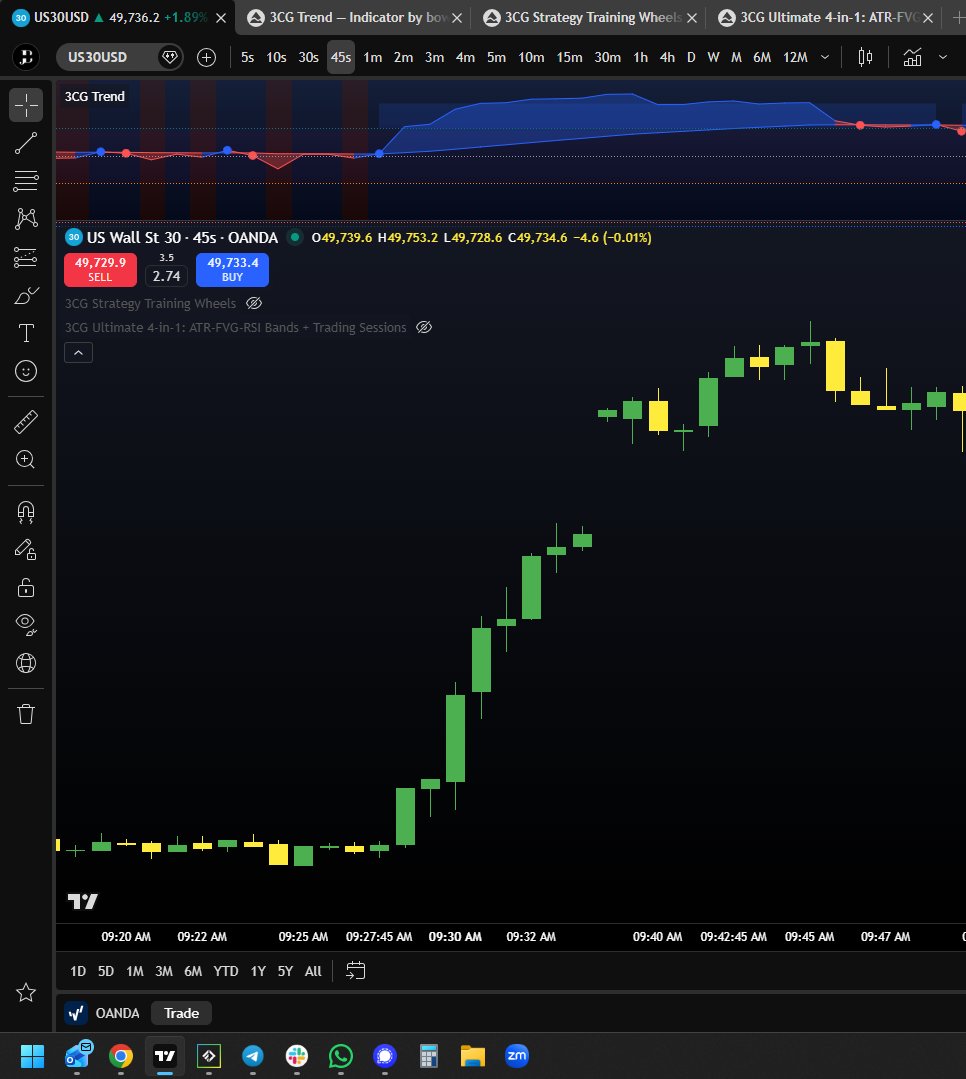This screenshot has height=1079, width=966.
Task: Open the remove drawings trash tool
Action: click(26, 713)
